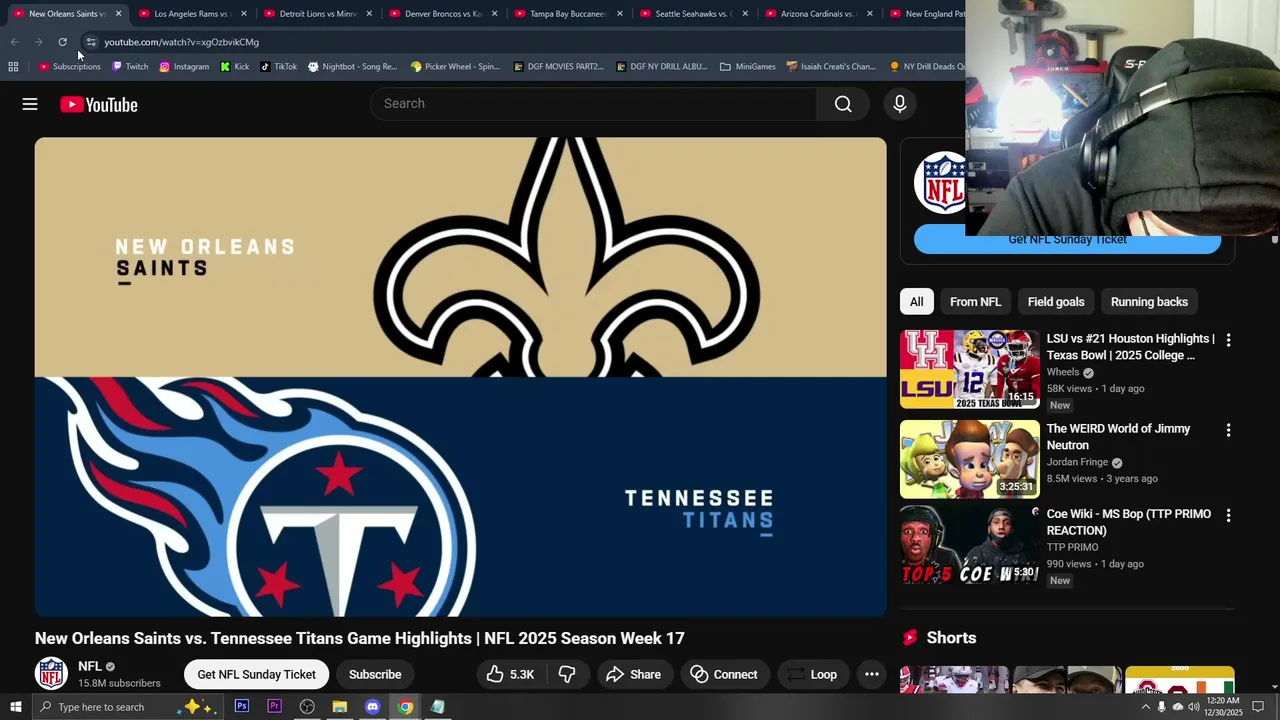This screenshot has width=1280, height=720.
Task: Click the Wheels channel name
Action: tap(1063, 372)
